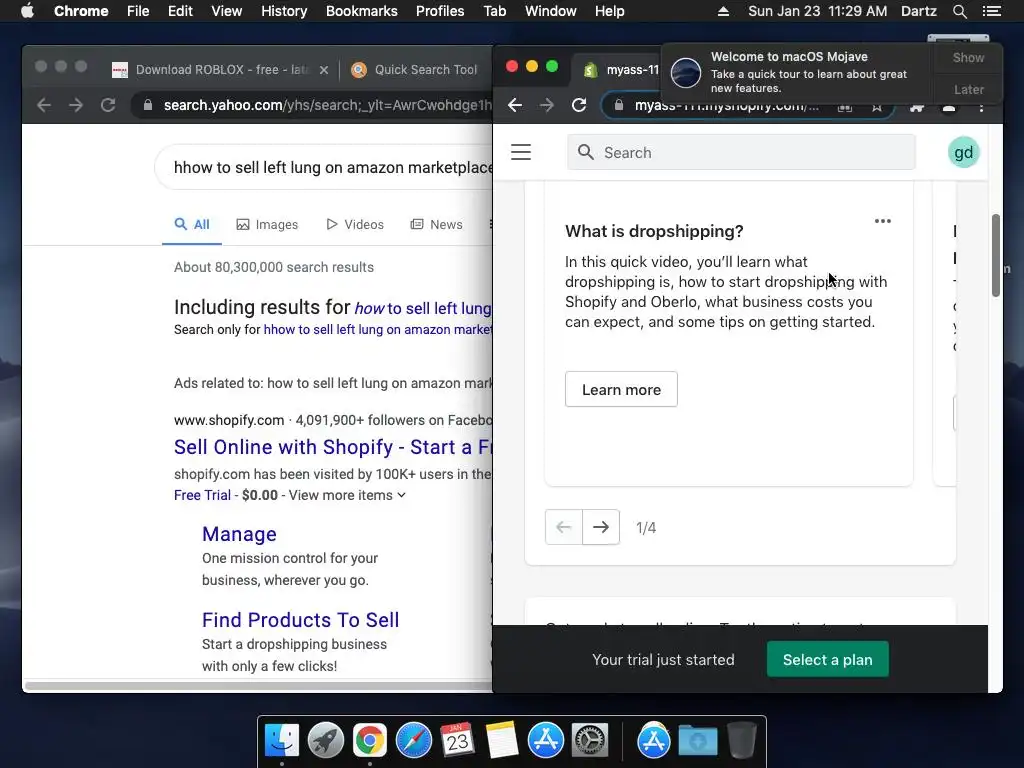Open the History menu
The width and height of the screenshot is (1024, 768).
[x=284, y=11]
